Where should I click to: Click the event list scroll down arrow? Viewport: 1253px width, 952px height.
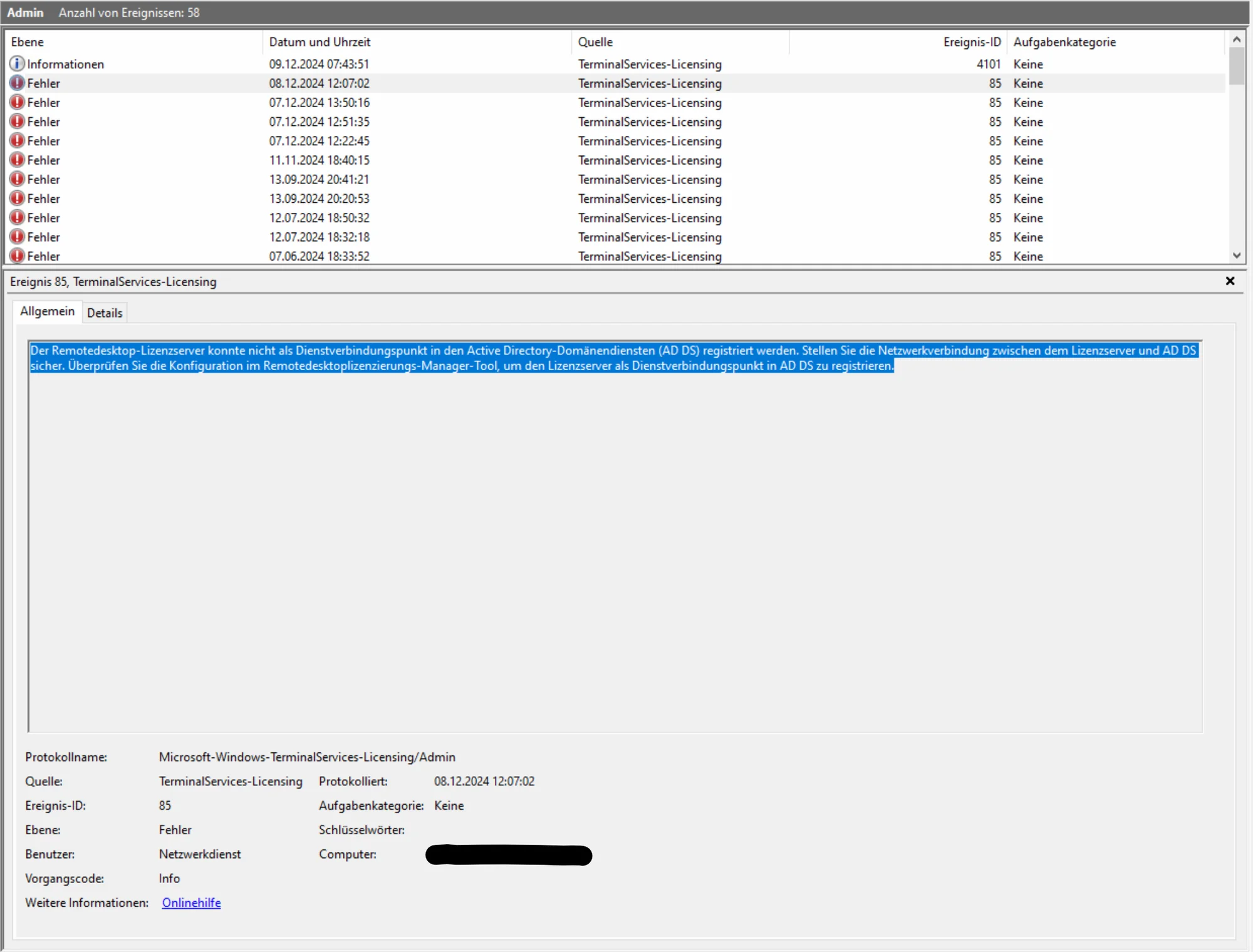[1236, 255]
